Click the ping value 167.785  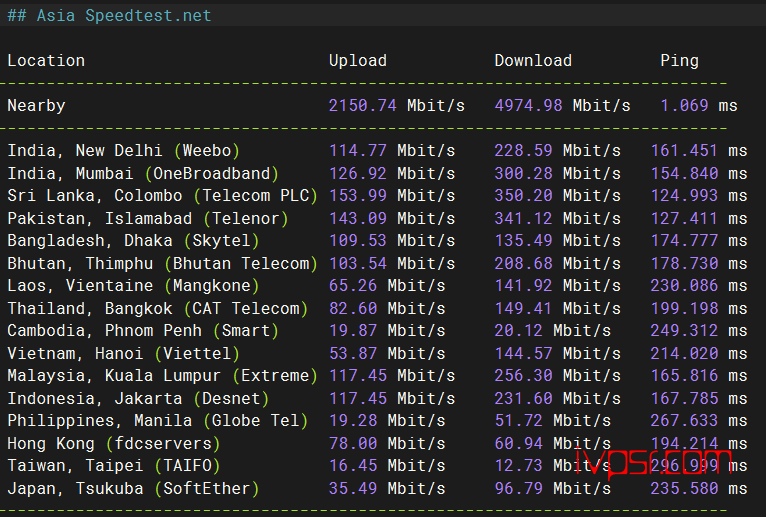(x=684, y=399)
